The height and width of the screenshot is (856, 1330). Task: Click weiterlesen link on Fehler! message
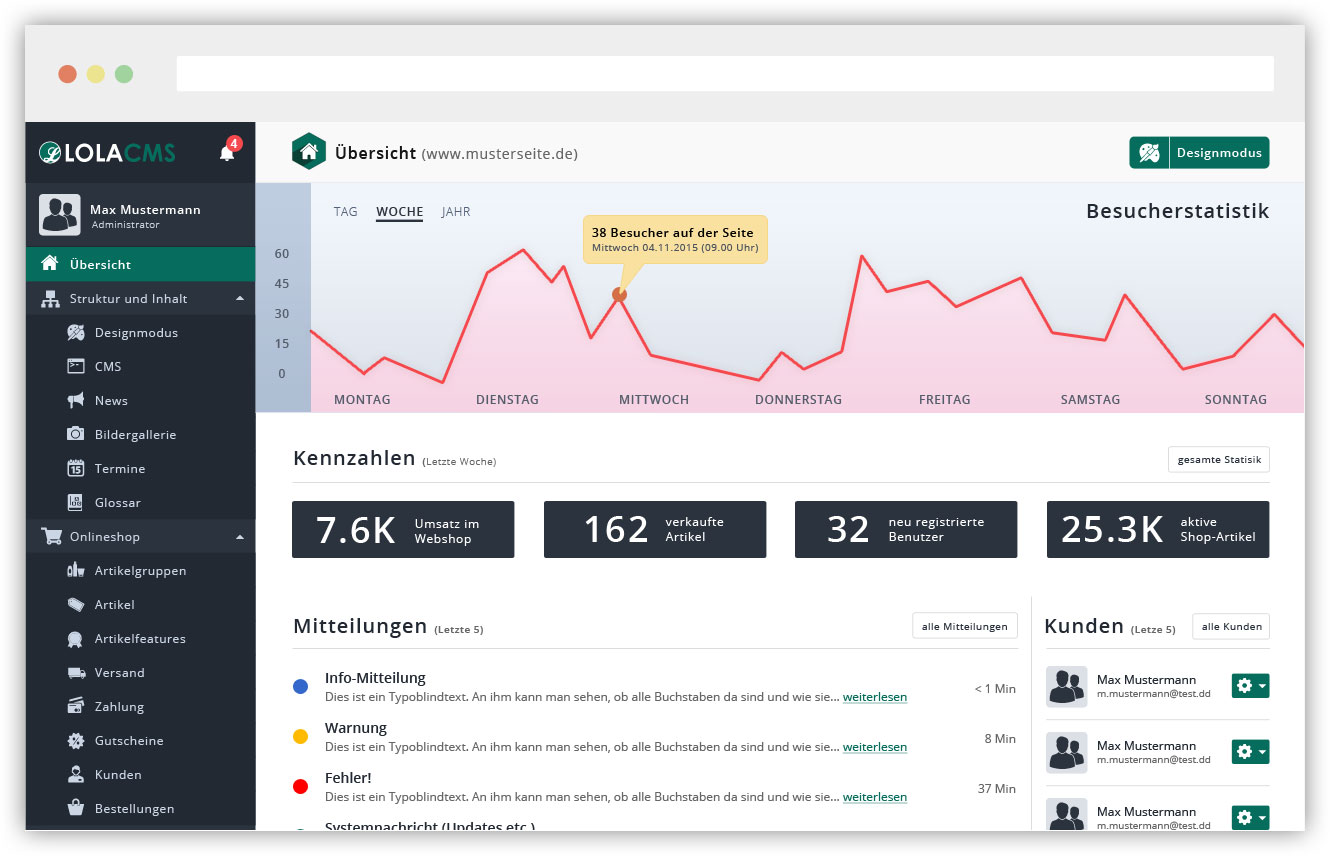(x=875, y=797)
